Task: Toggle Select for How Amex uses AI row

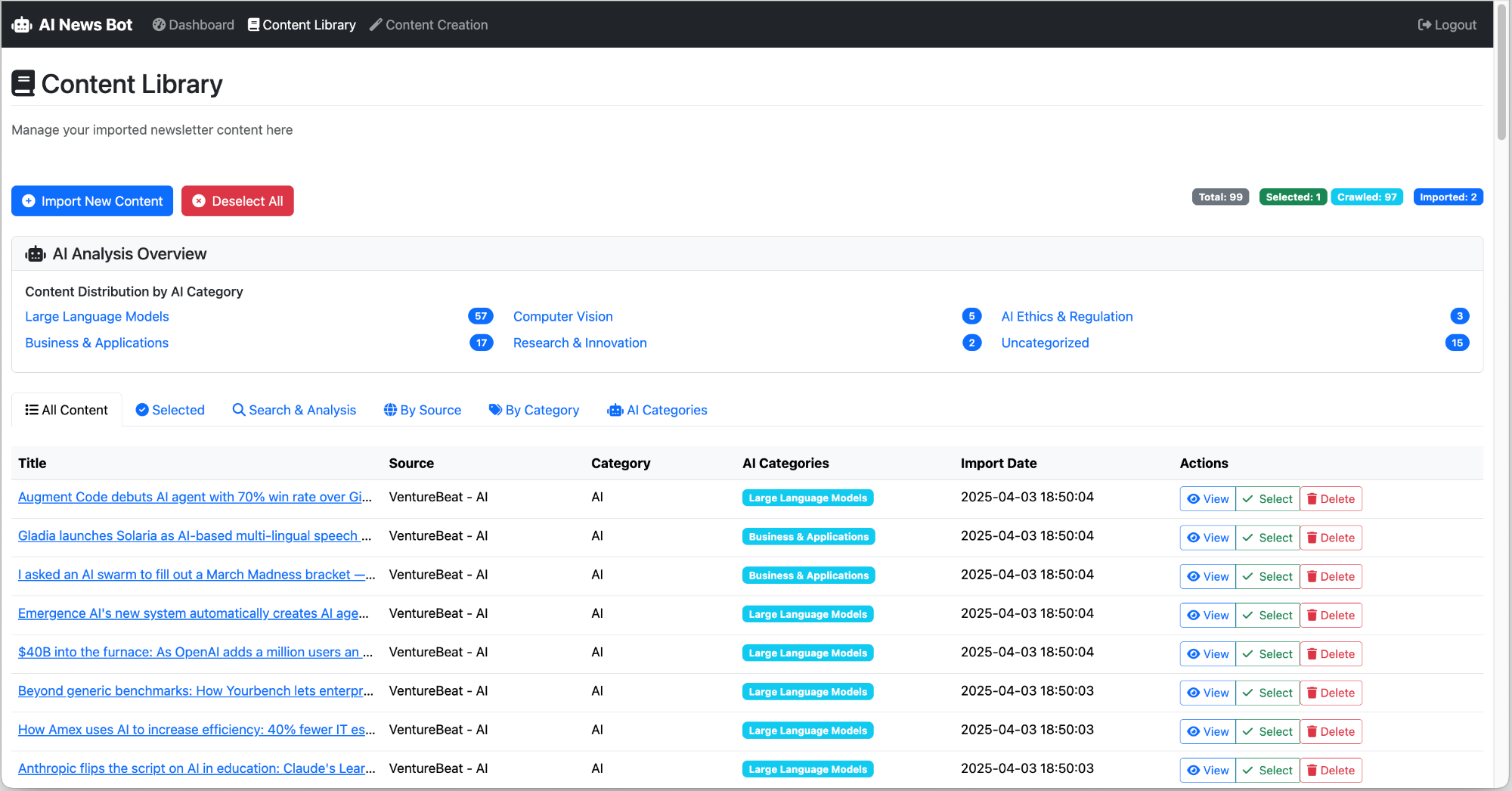Action: 1268,732
